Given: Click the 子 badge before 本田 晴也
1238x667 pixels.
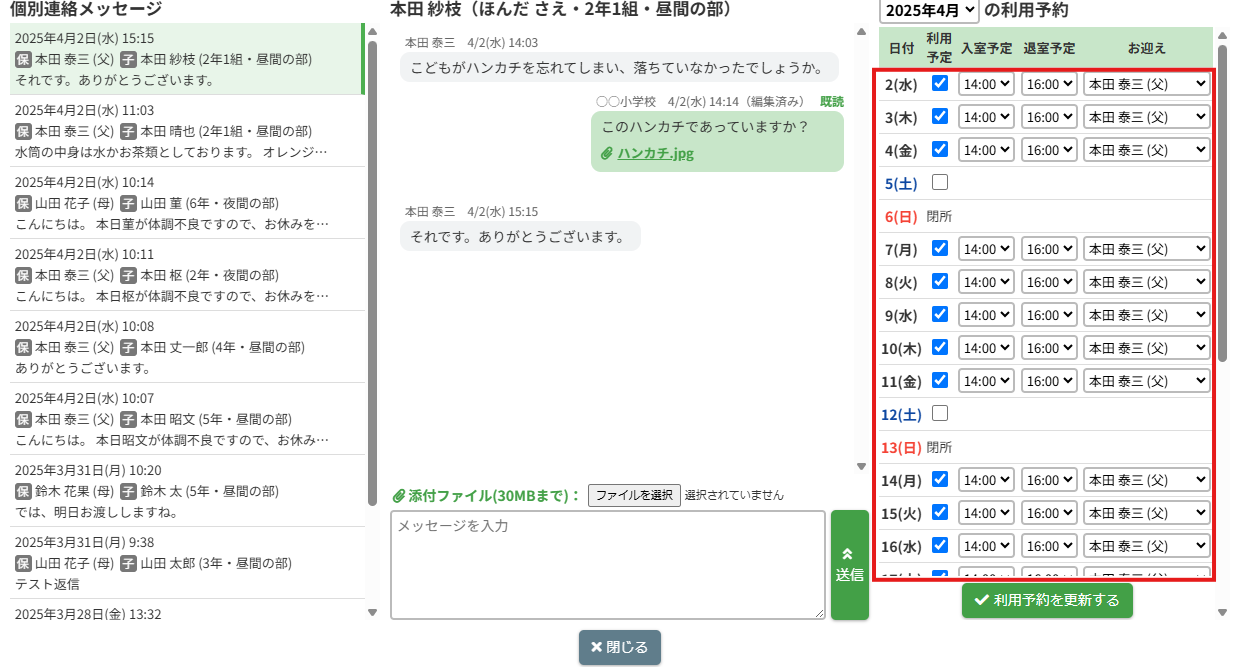Looking at the screenshot, I should (128, 131).
